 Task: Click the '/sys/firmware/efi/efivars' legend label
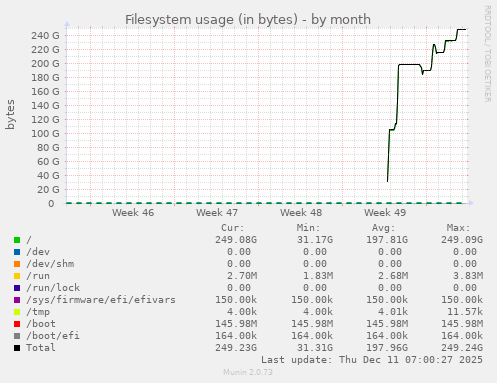point(101,300)
